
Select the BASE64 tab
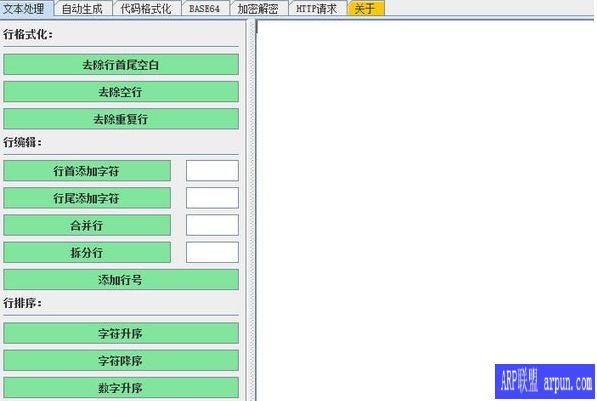coord(205,8)
